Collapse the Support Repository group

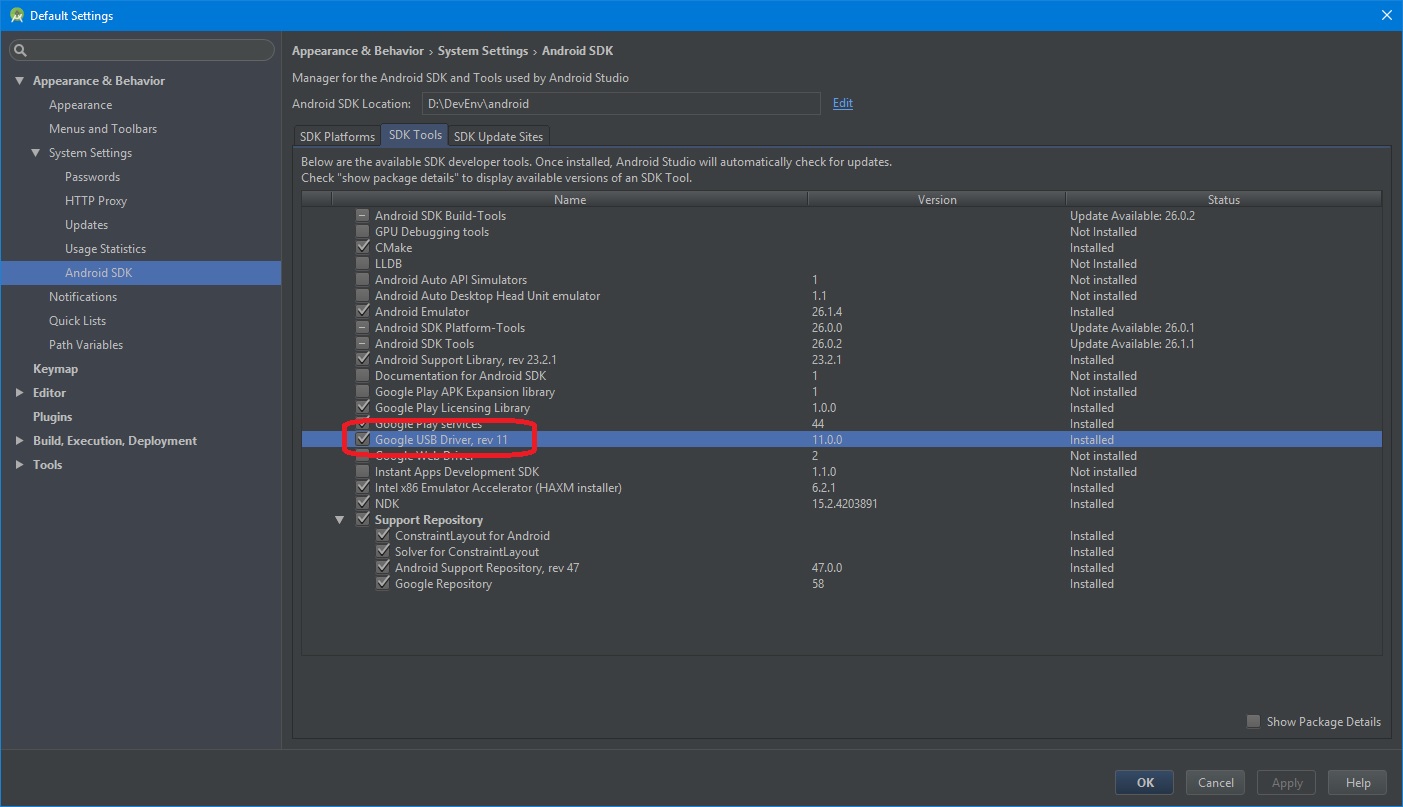point(339,520)
